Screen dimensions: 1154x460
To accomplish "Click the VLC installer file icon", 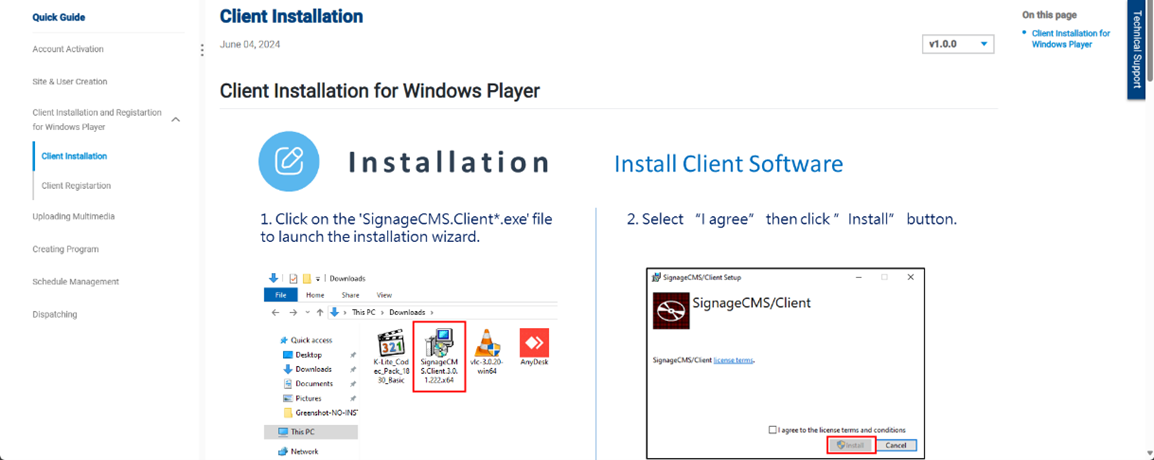I will 487,344.
